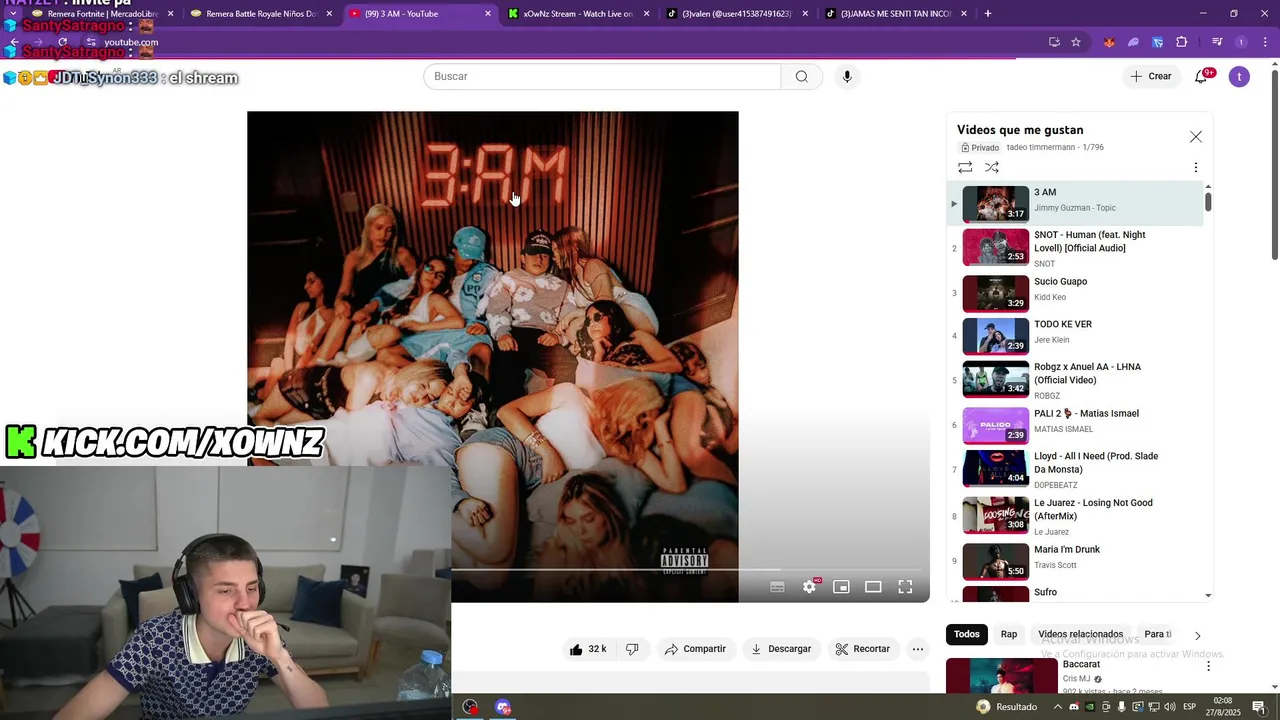Viewport: 1280px width, 720px height.
Task: Like the video with 32 k likes
Action: click(588, 649)
